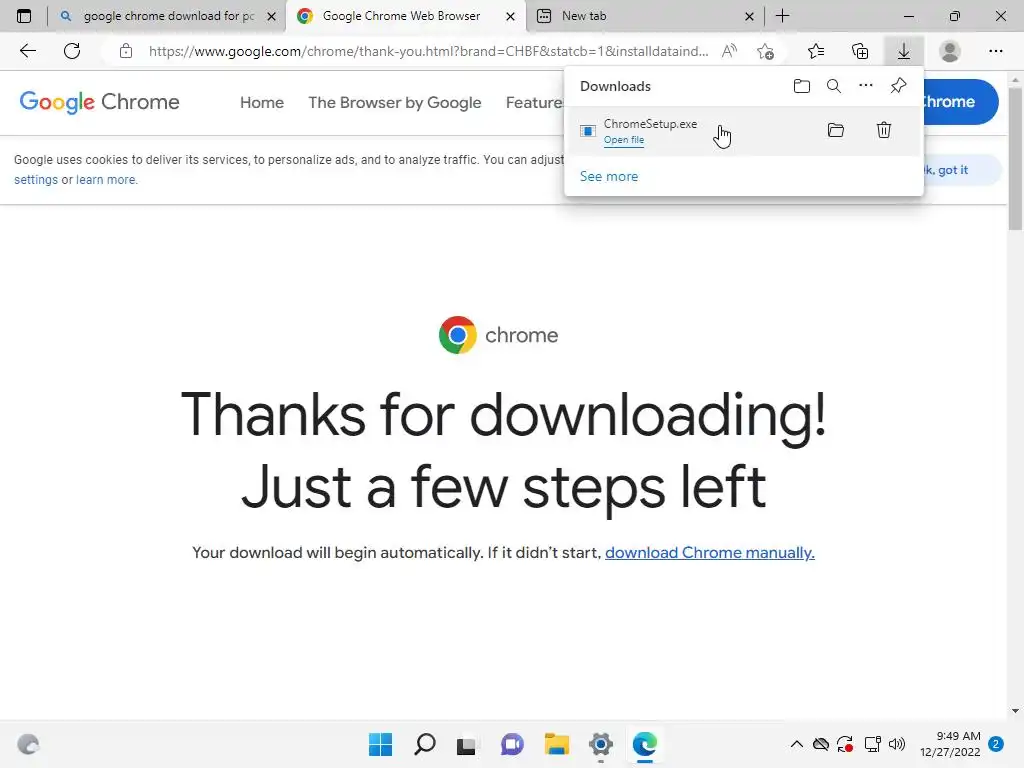Screen dimensions: 1024x768
Task: Open Windows taskbar Search
Action: click(x=424, y=744)
